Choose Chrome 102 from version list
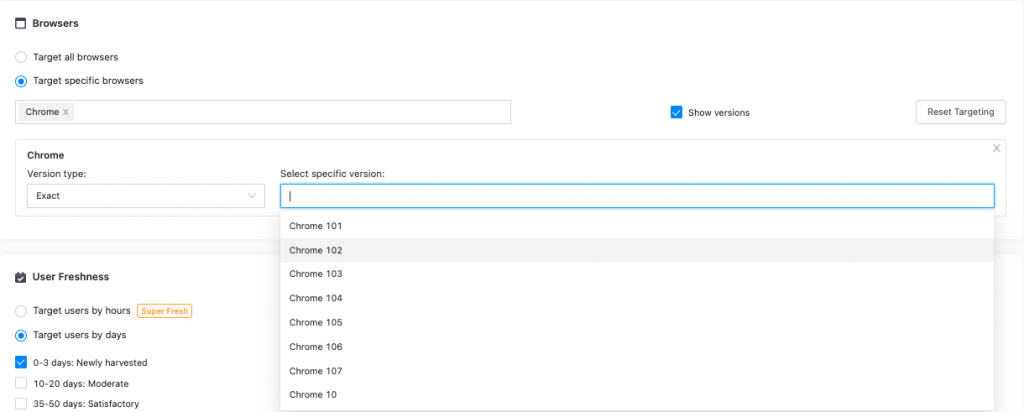The image size is (1024, 412). (315, 250)
